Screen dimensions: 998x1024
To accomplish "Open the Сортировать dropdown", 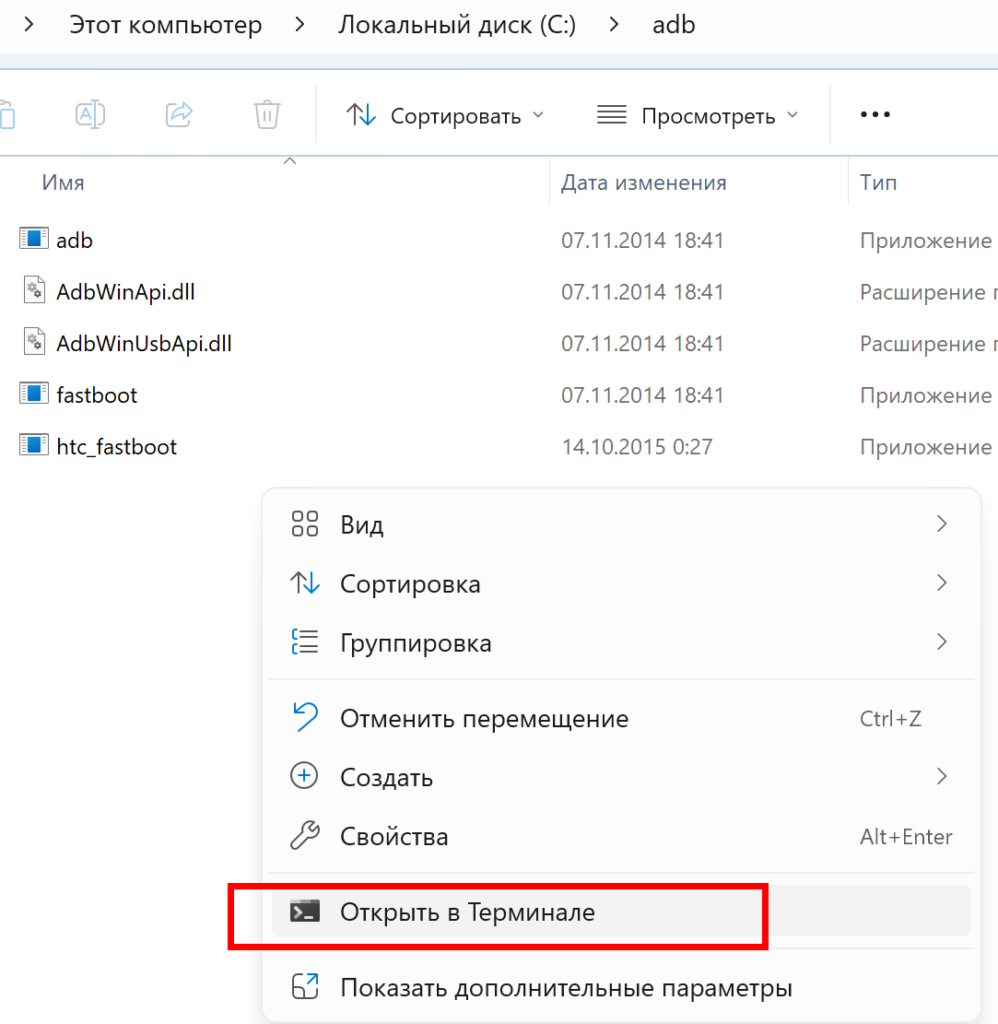I will click(445, 116).
